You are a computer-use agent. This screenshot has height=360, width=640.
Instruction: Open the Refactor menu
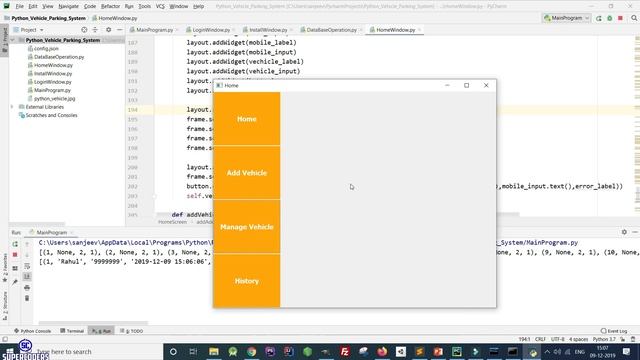tap(110, 7)
